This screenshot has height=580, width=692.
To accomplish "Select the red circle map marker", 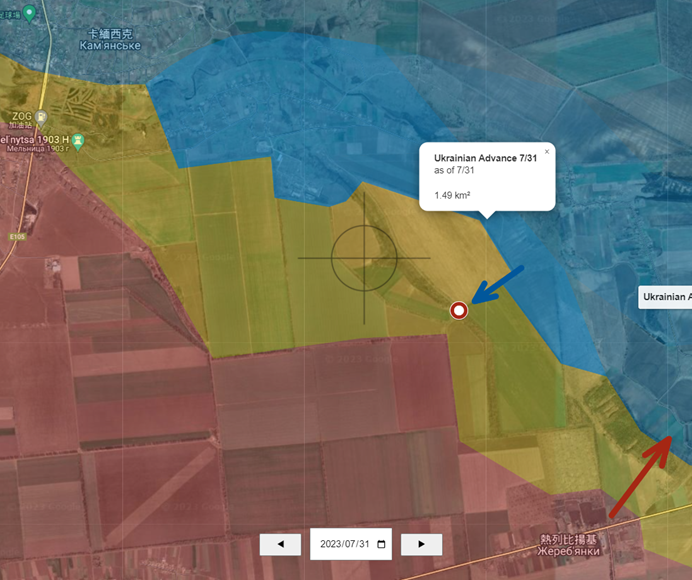I will coord(459,310).
